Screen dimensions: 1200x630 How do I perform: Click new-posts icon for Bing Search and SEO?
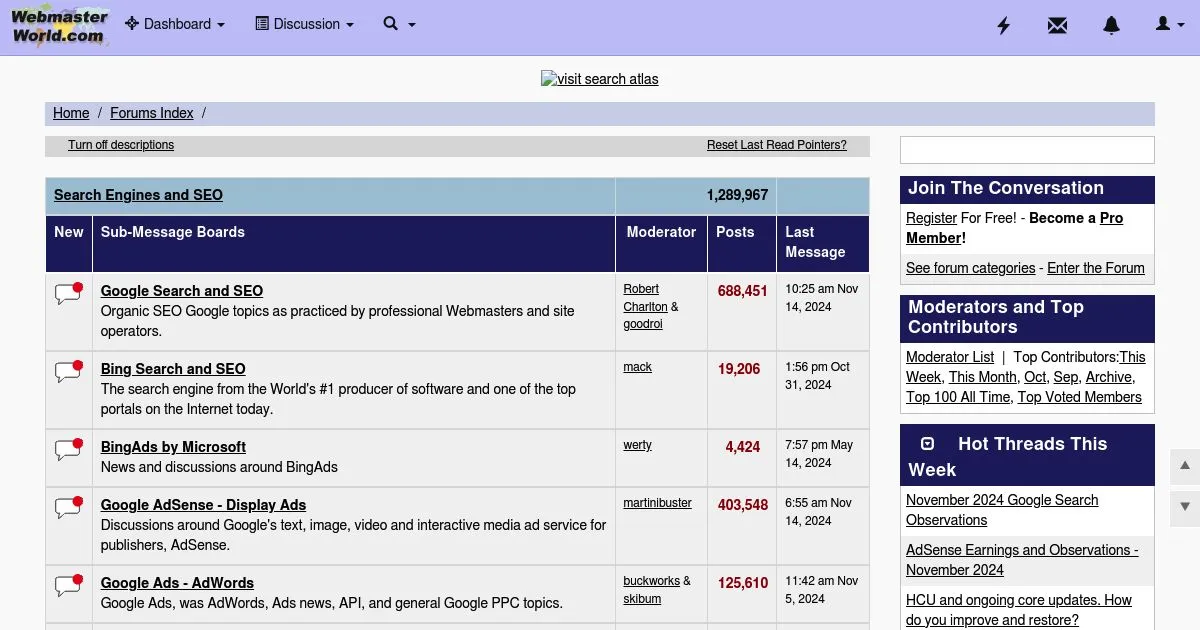pyautogui.click(x=69, y=371)
